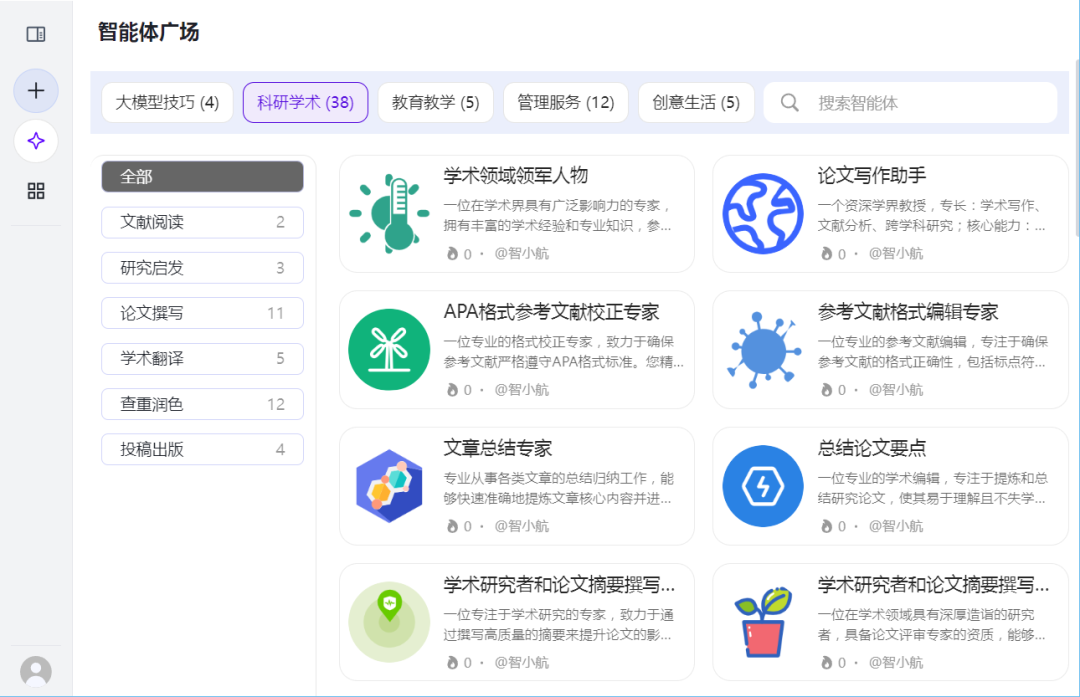
Task: Filter by 论文撰写 category
Action: 202,313
